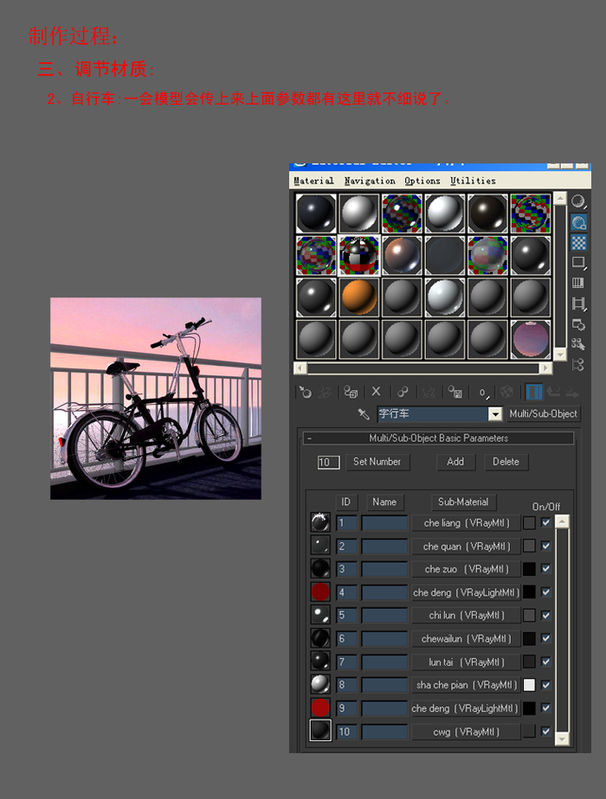Click the ID field showing 8
This screenshot has height=799, width=606.
[346, 685]
